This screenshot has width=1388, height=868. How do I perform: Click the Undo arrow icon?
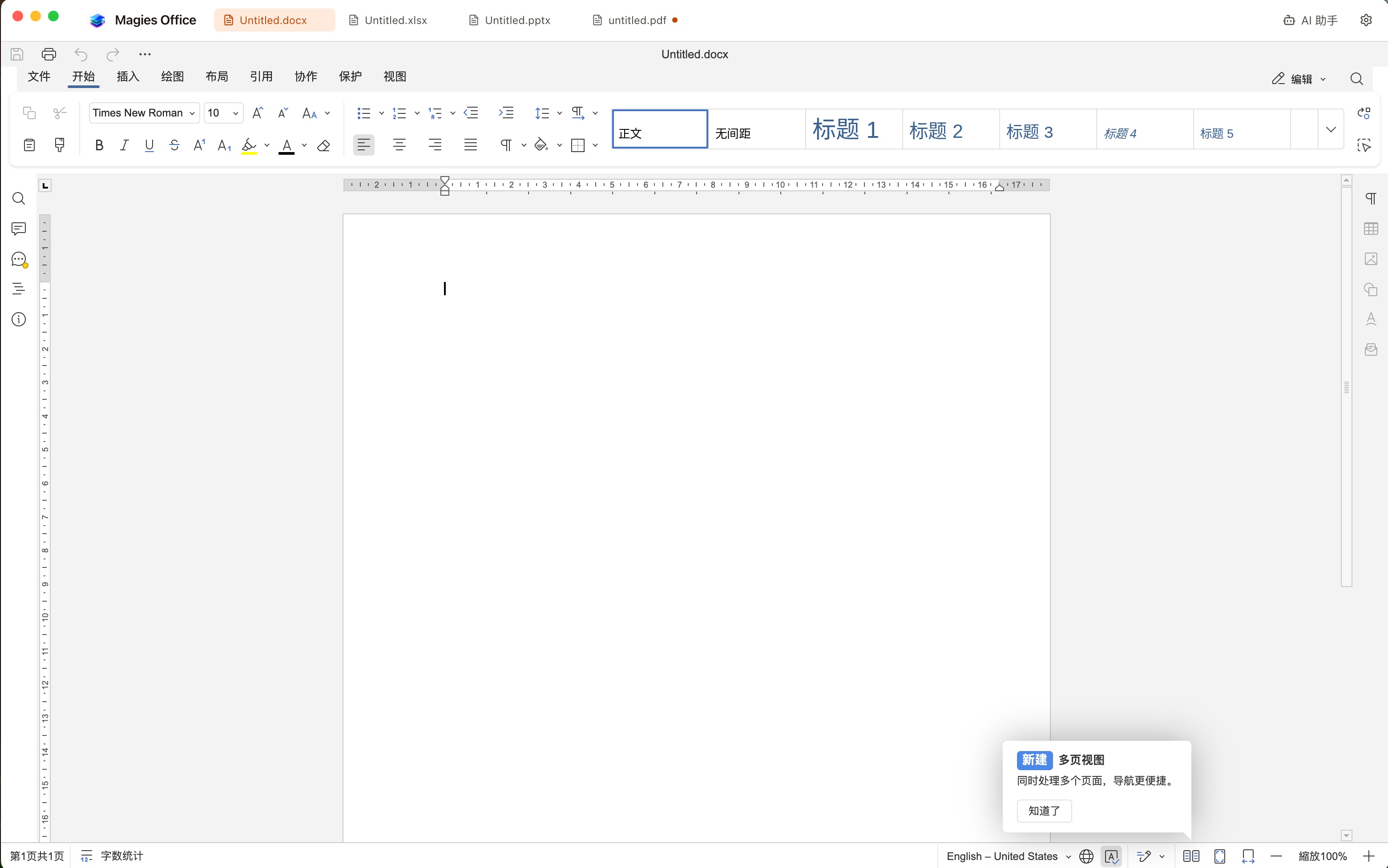click(x=81, y=55)
